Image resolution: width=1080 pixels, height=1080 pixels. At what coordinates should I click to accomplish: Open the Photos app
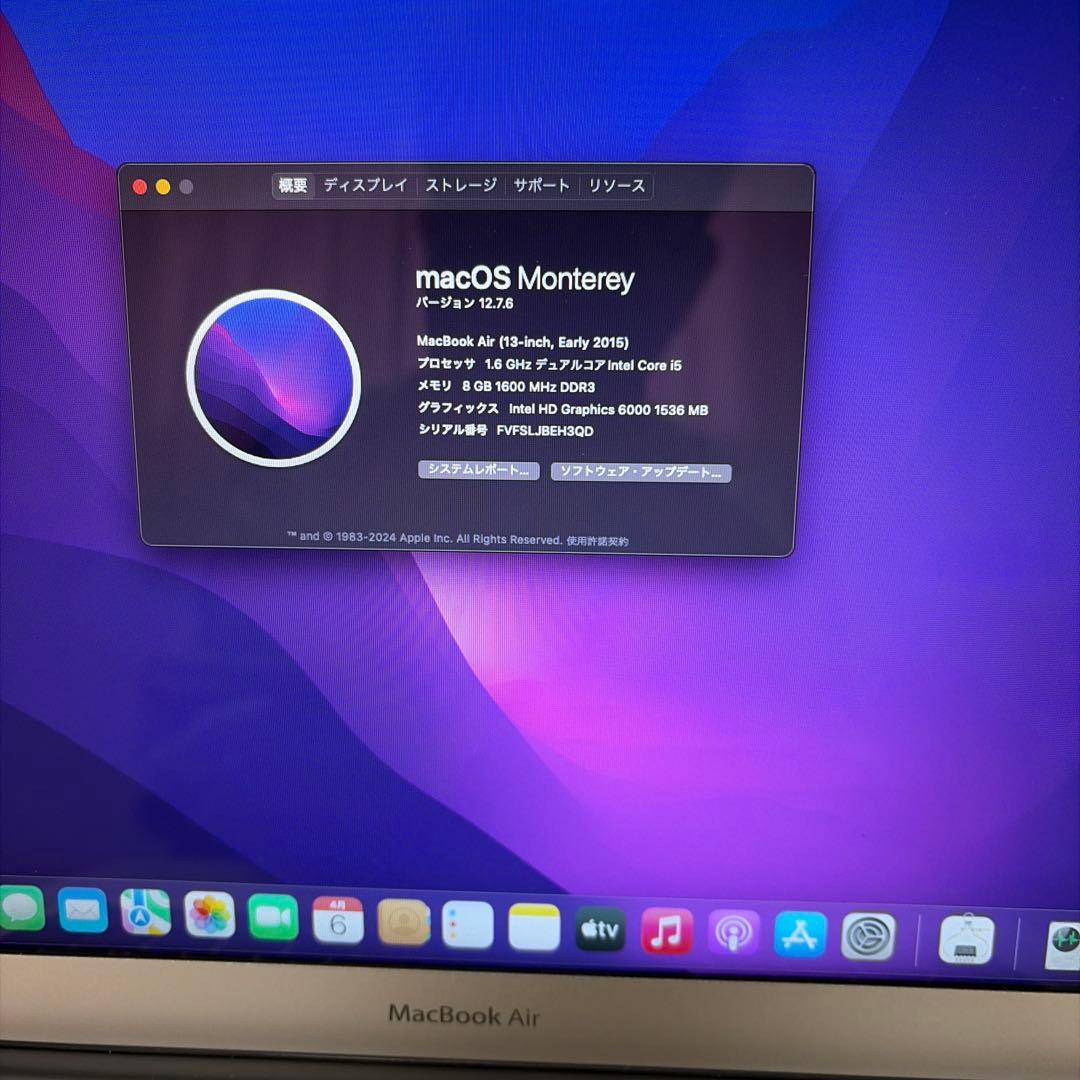[211, 918]
